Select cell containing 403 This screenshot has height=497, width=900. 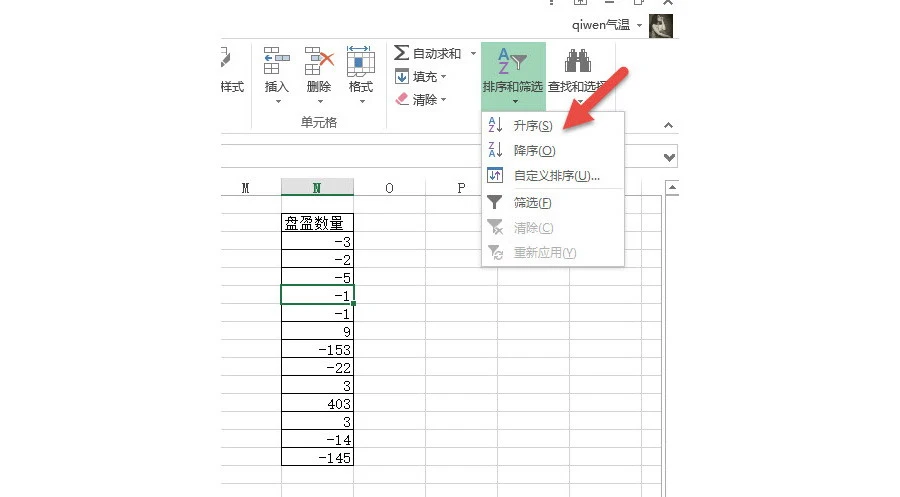[317, 402]
